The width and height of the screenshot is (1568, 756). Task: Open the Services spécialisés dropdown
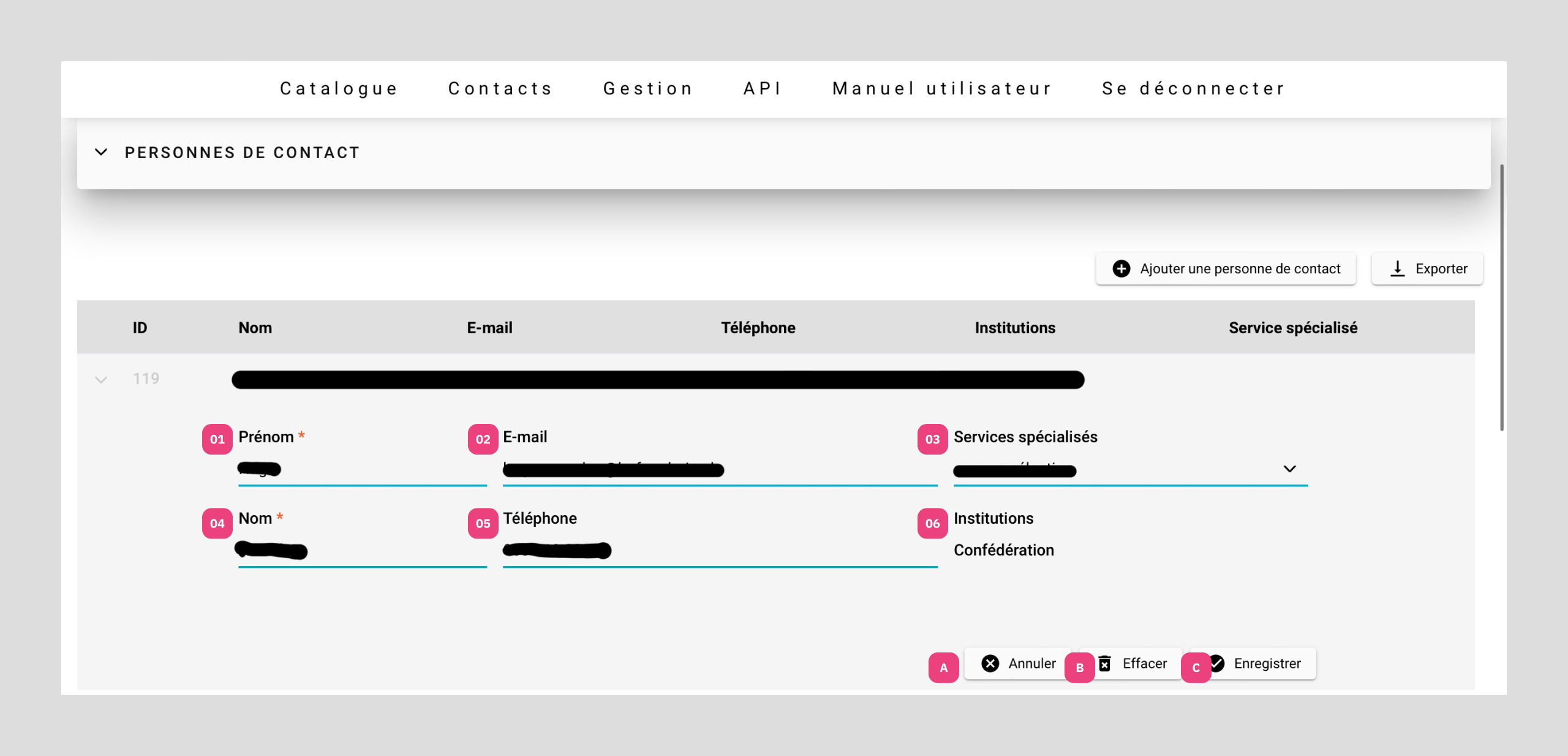pyautogui.click(x=1289, y=469)
